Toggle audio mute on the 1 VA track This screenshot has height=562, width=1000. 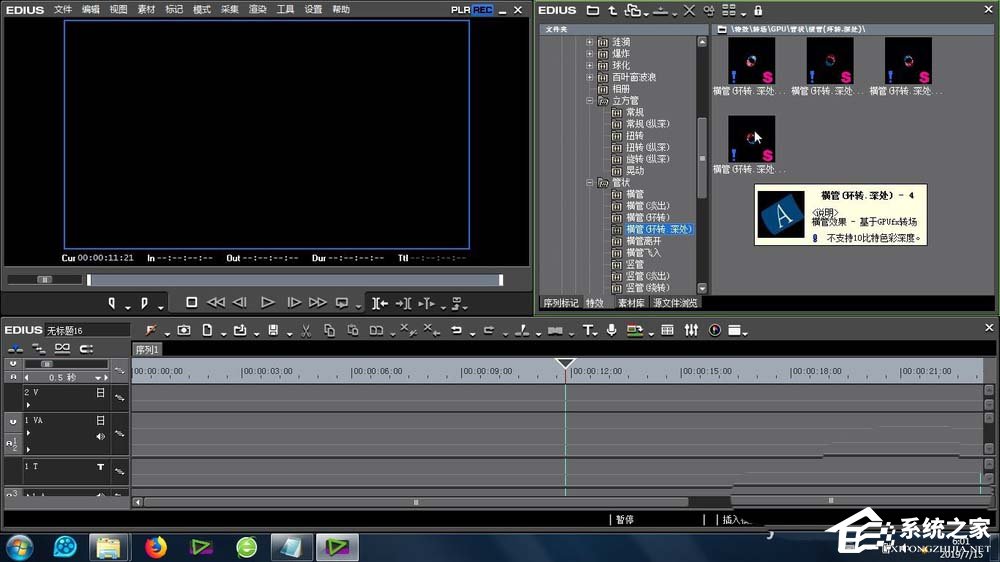pyautogui.click(x=100, y=436)
